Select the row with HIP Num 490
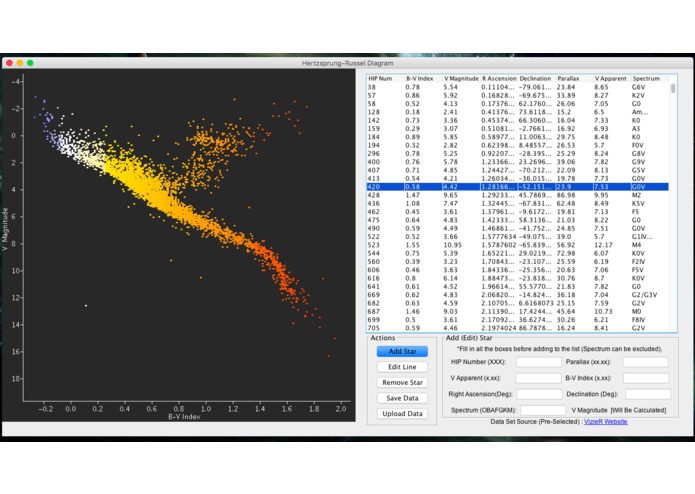 coord(518,228)
